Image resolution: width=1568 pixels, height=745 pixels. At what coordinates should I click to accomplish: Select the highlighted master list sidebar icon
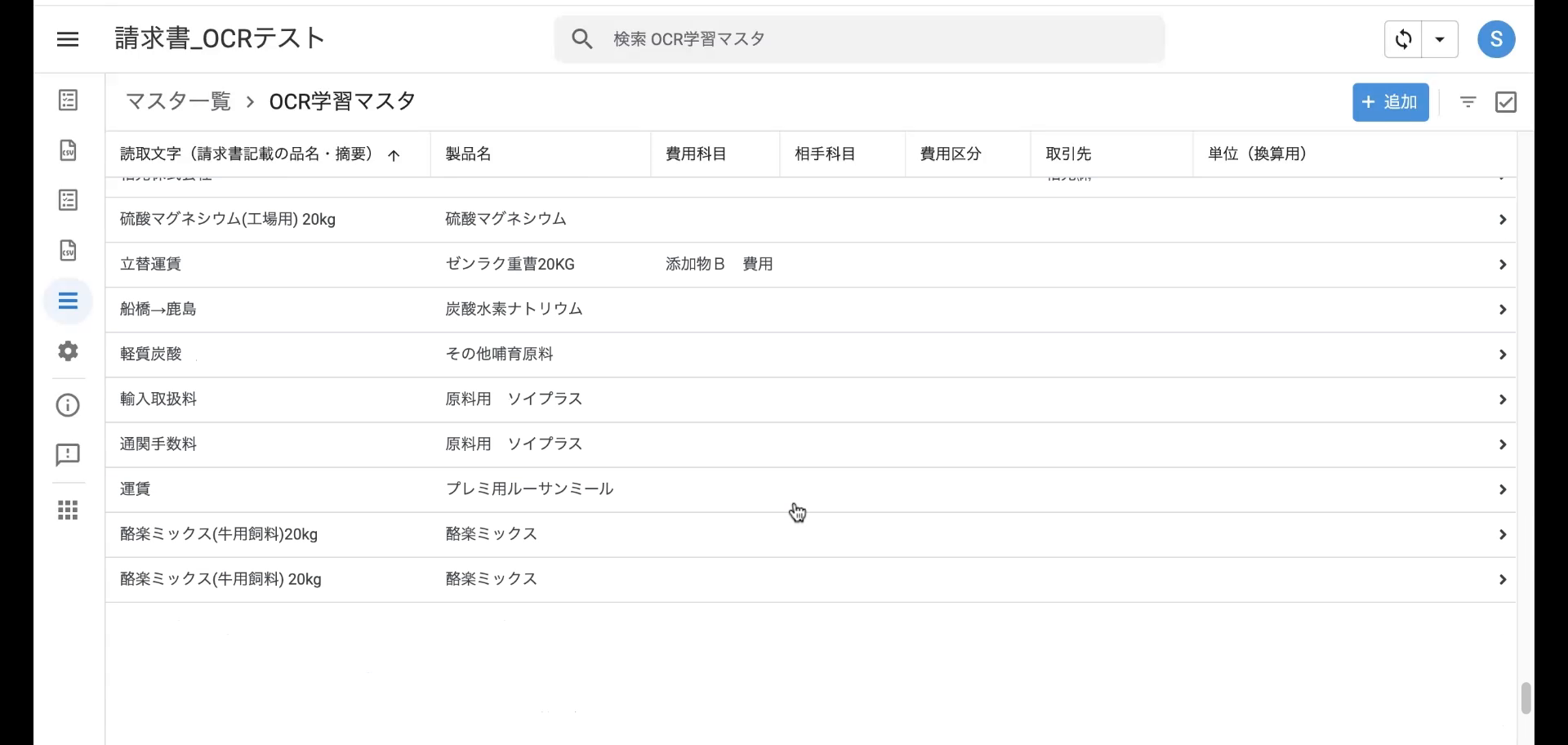click(x=69, y=301)
